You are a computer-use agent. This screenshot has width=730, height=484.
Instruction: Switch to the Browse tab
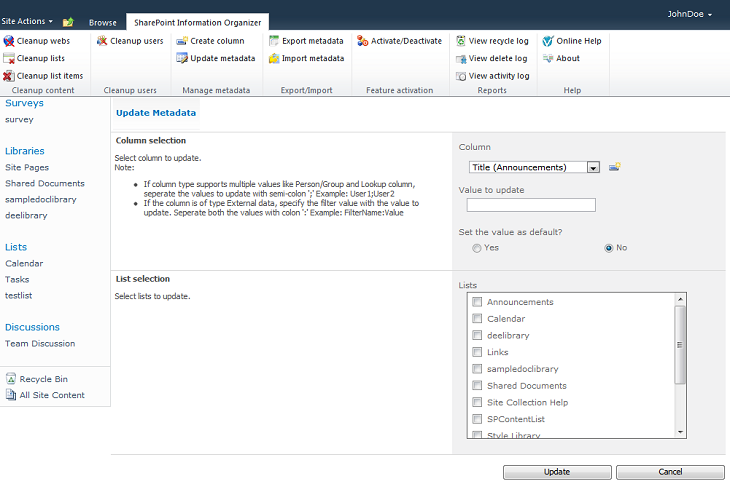point(103,22)
